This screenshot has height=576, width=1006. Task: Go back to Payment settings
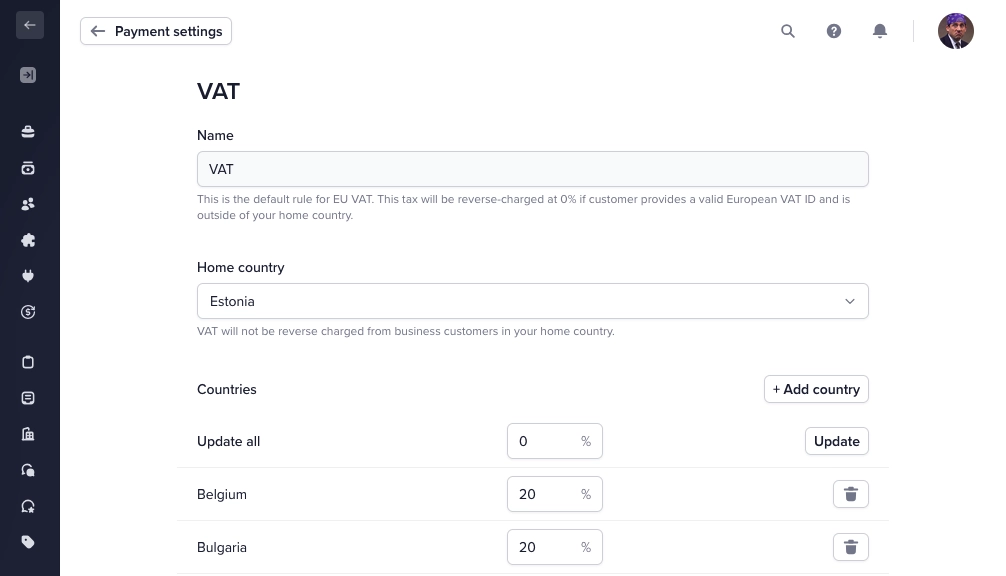[x=156, y=31]
